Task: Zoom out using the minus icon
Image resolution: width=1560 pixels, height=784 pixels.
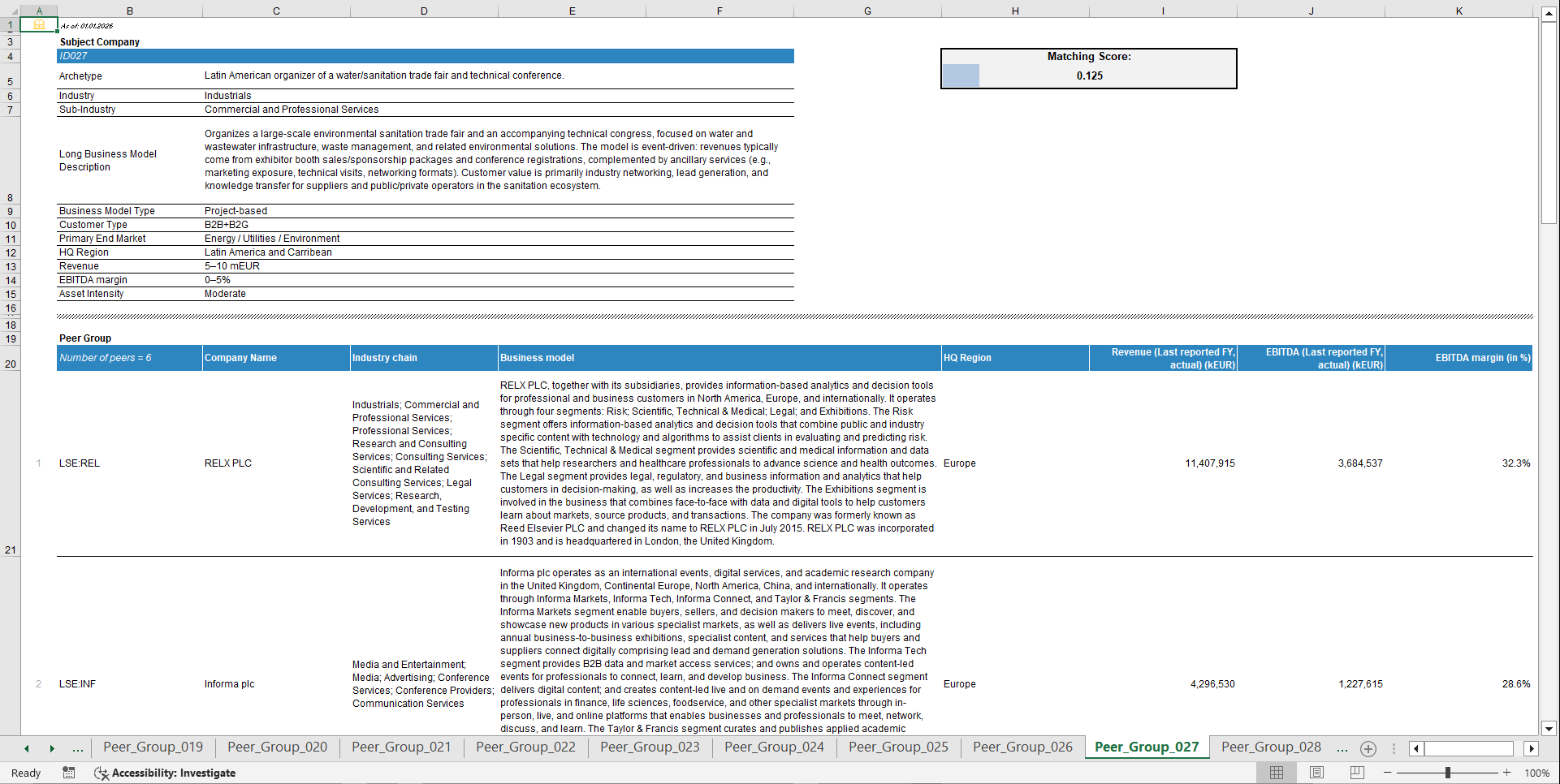Action: [1388, 773]
